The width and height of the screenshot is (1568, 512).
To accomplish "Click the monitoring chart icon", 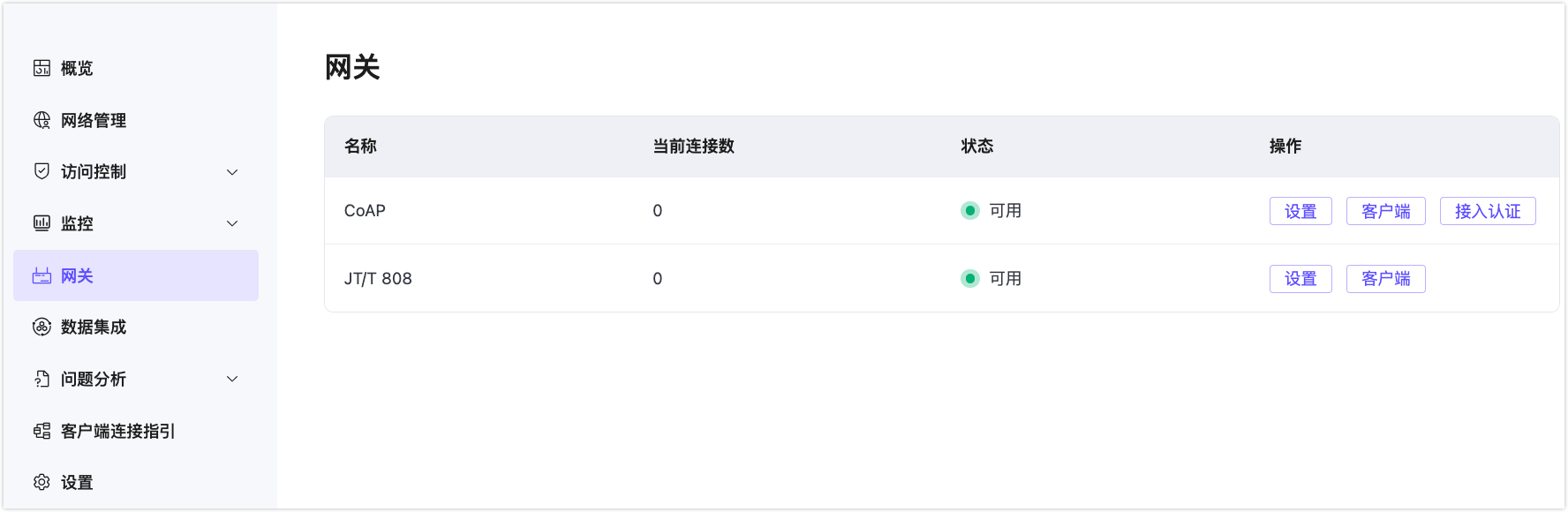I will click(x=41, y=223).
